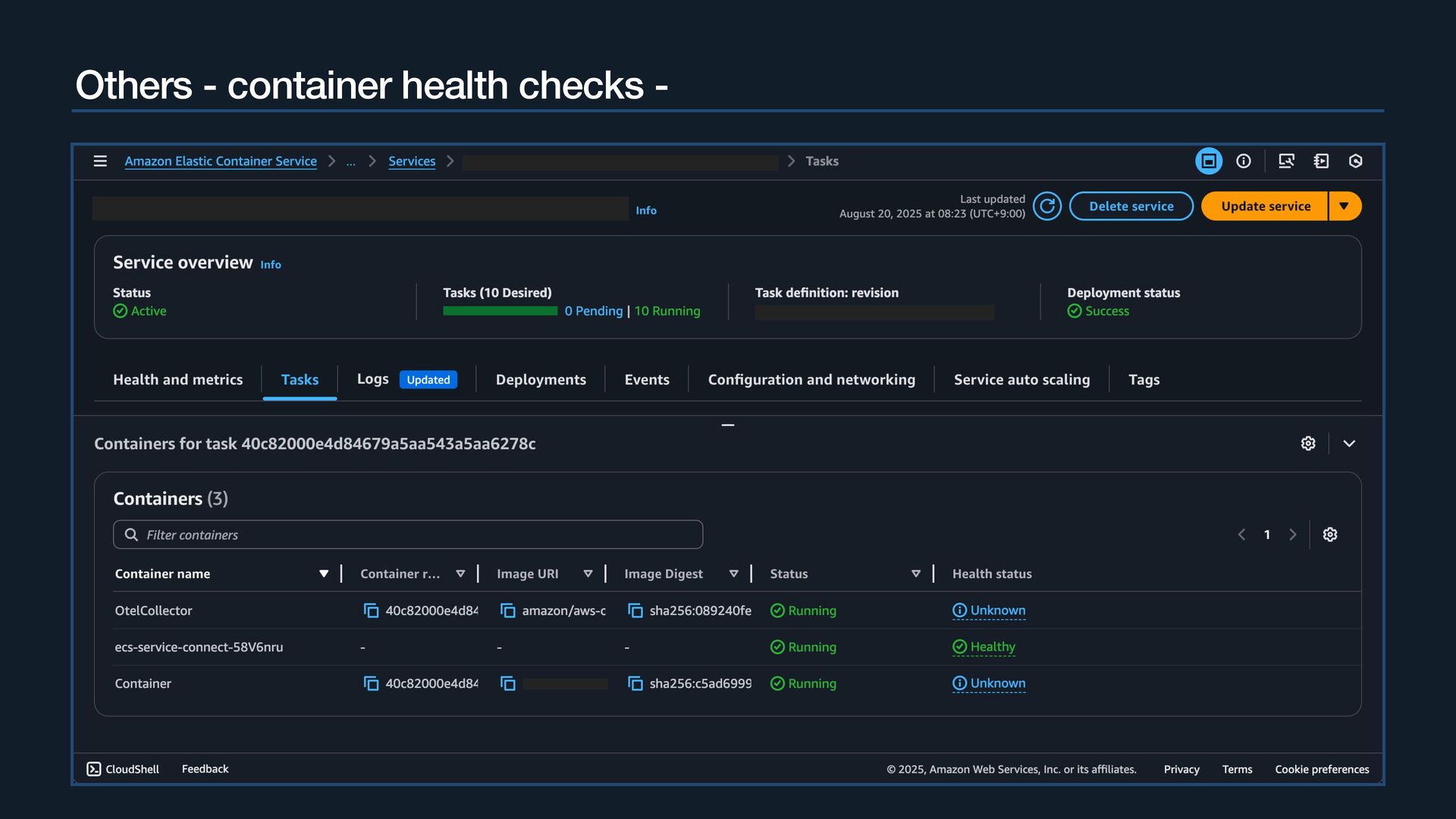1456x819 pixels.
Task: Open the Logs tab
Action: [373, 379]
